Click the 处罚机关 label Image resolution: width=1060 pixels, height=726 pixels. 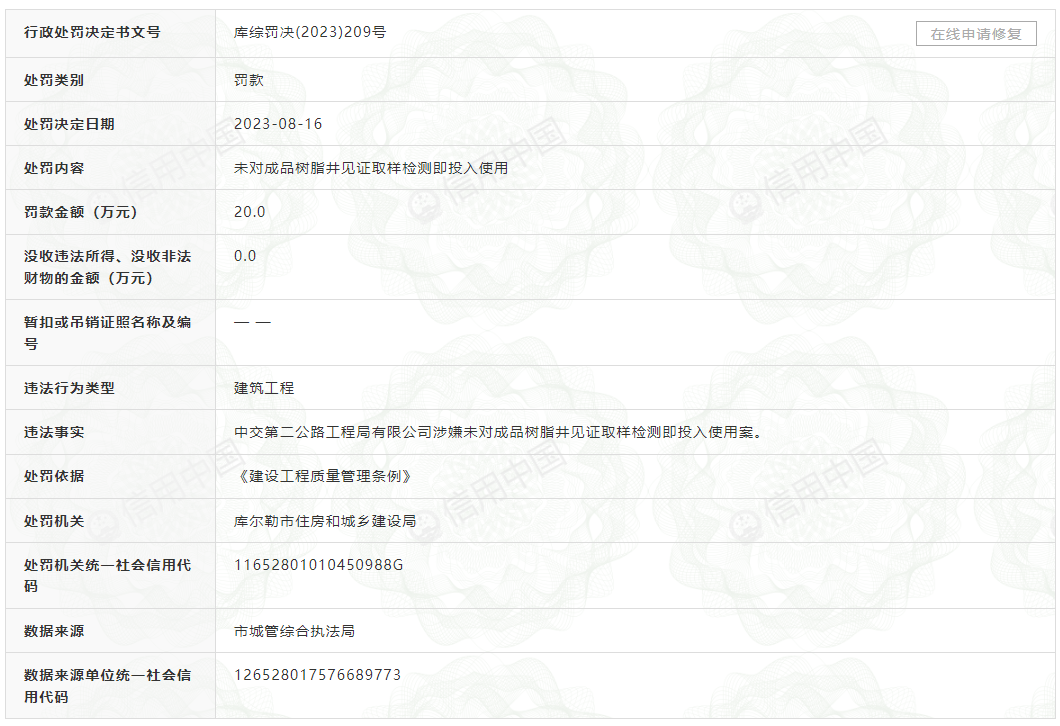click(54, 521)
